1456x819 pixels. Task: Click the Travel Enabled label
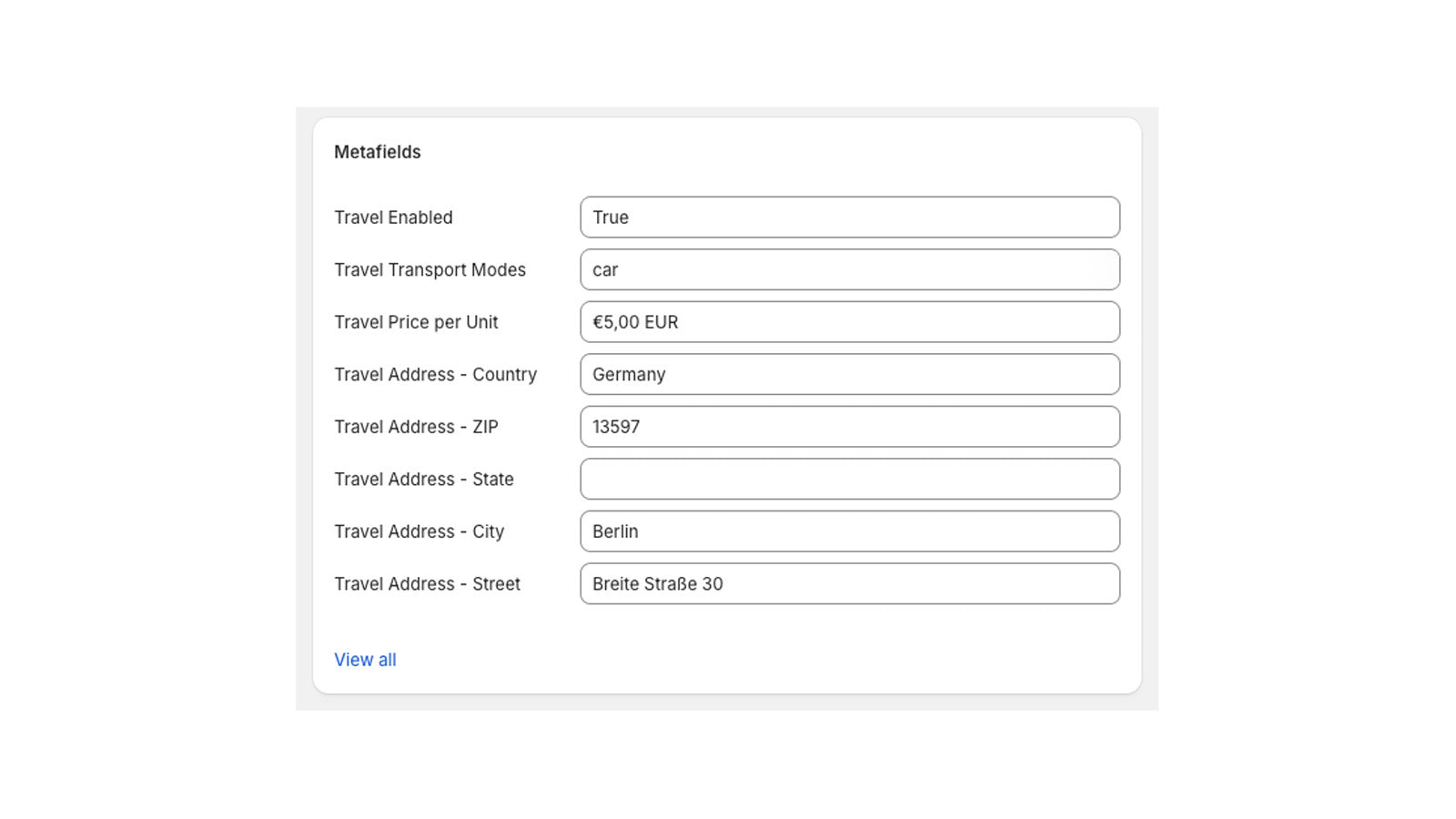point(393,217)
